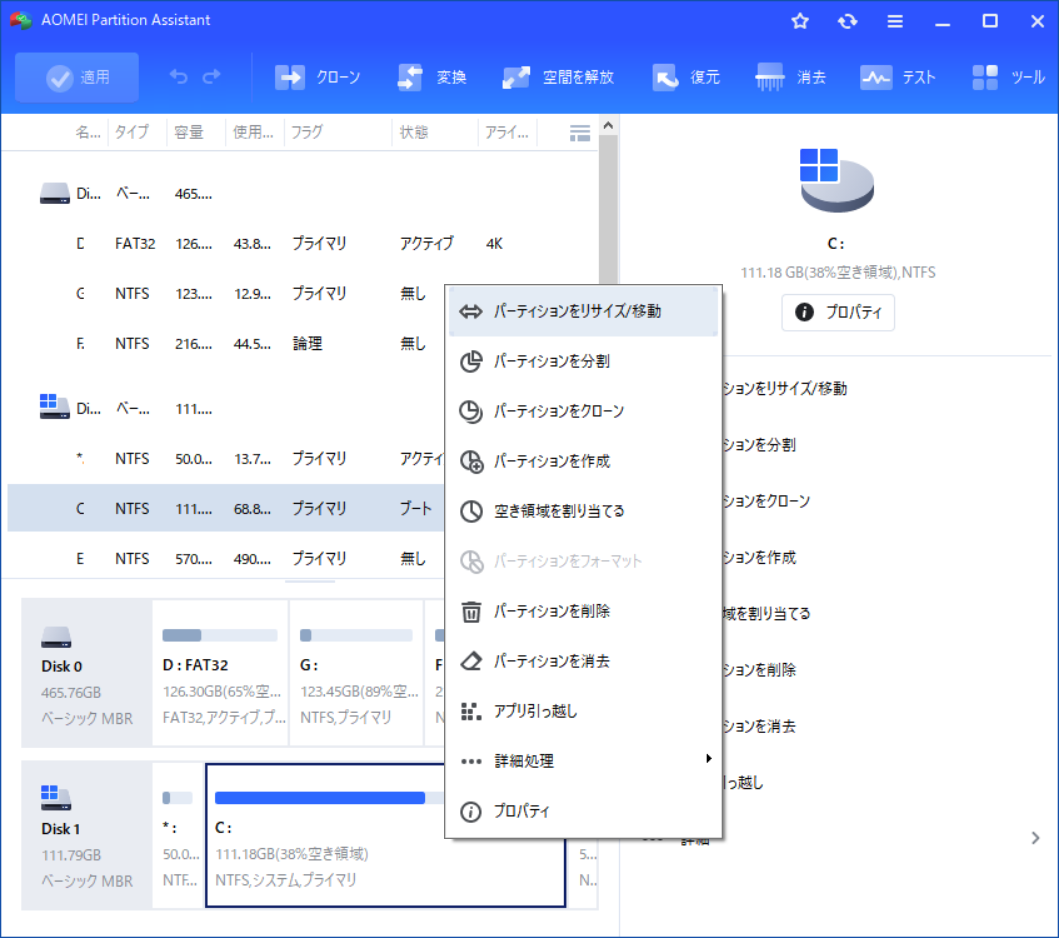Image resolution: width=1059 pixels, height=938 pixels.
Task: Select the E NTFS 570 partition row
Action: pos(226,558)
